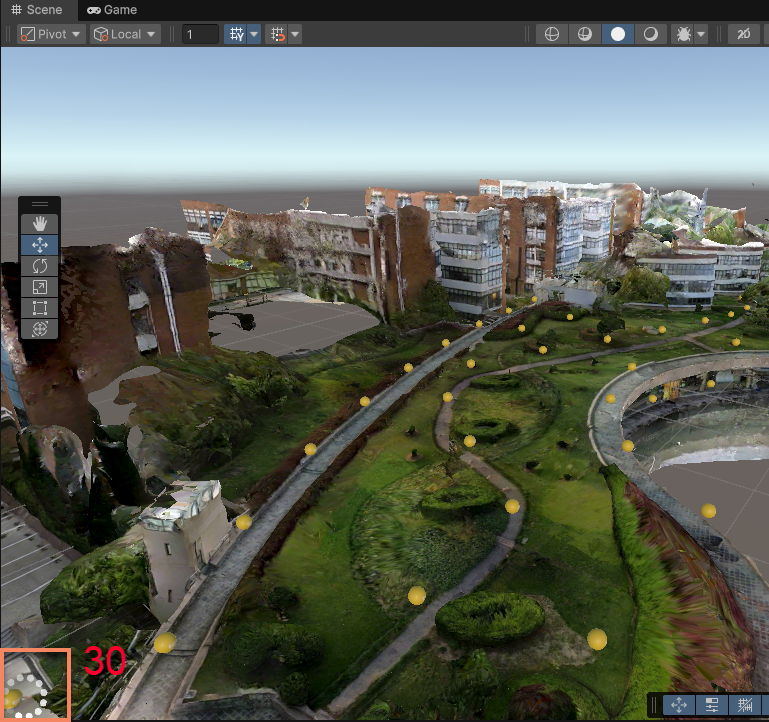Enable the shaded sphere draw mode
This screenshot has height=722, width=769.
point(618,34)
